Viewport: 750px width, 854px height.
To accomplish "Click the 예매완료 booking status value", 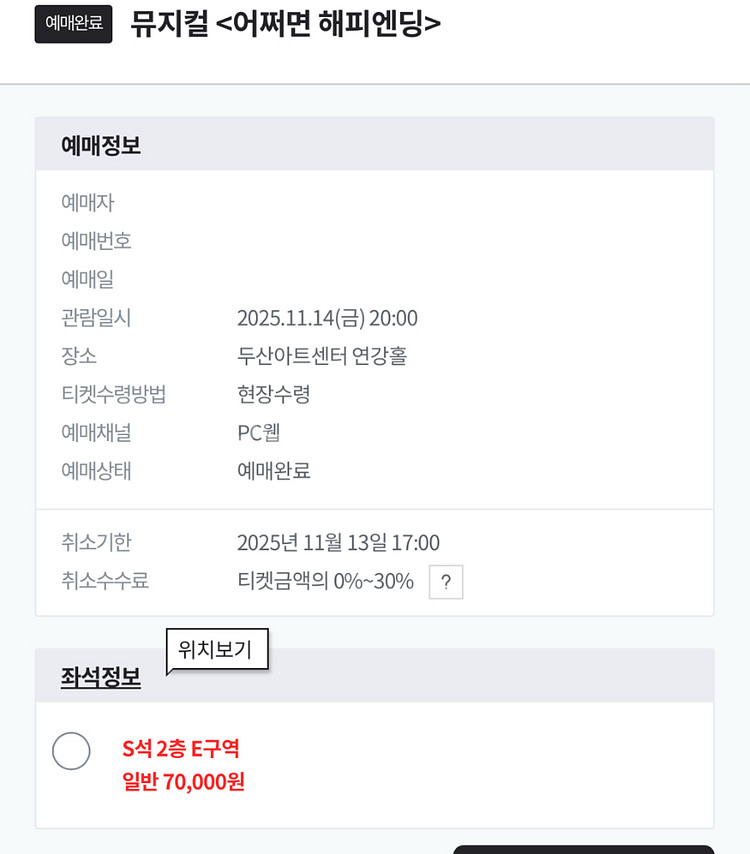I will [x=274, y=470].
